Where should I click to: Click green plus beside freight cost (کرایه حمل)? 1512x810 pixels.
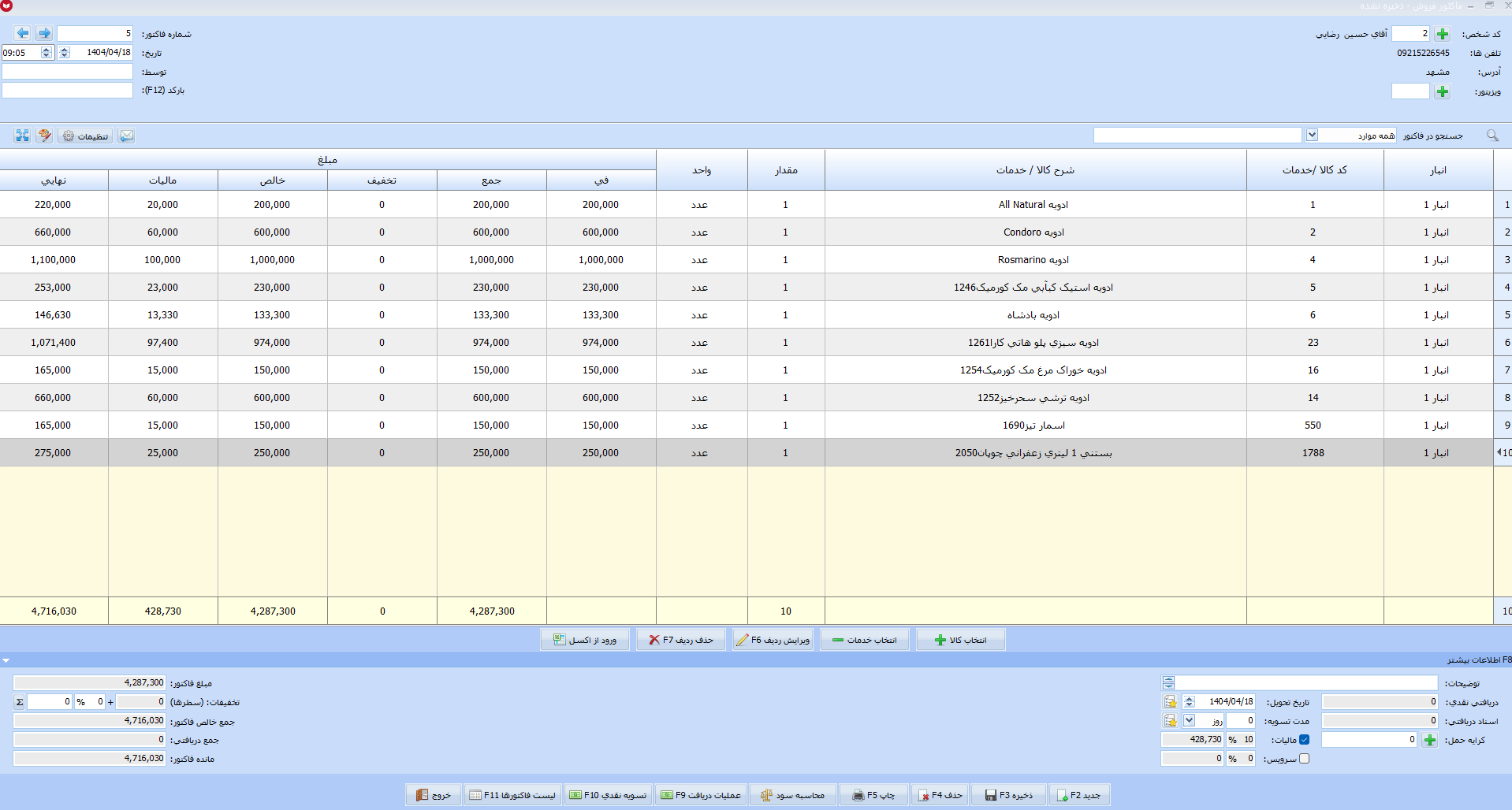[x=1429, y=740]
